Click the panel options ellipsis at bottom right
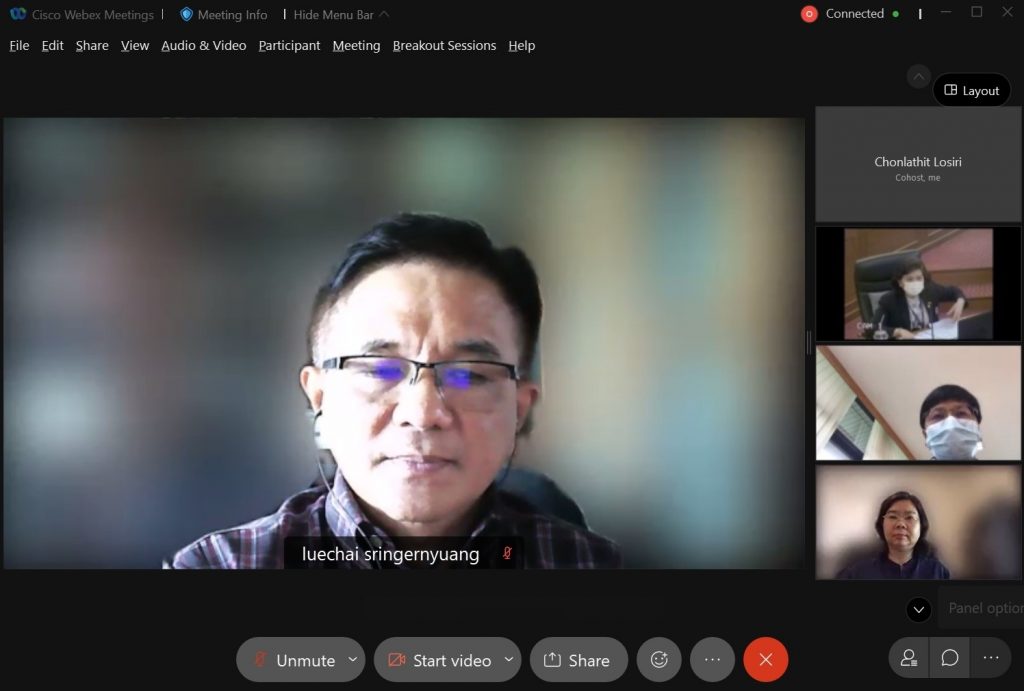1024x691 pixels. point(991,658)
